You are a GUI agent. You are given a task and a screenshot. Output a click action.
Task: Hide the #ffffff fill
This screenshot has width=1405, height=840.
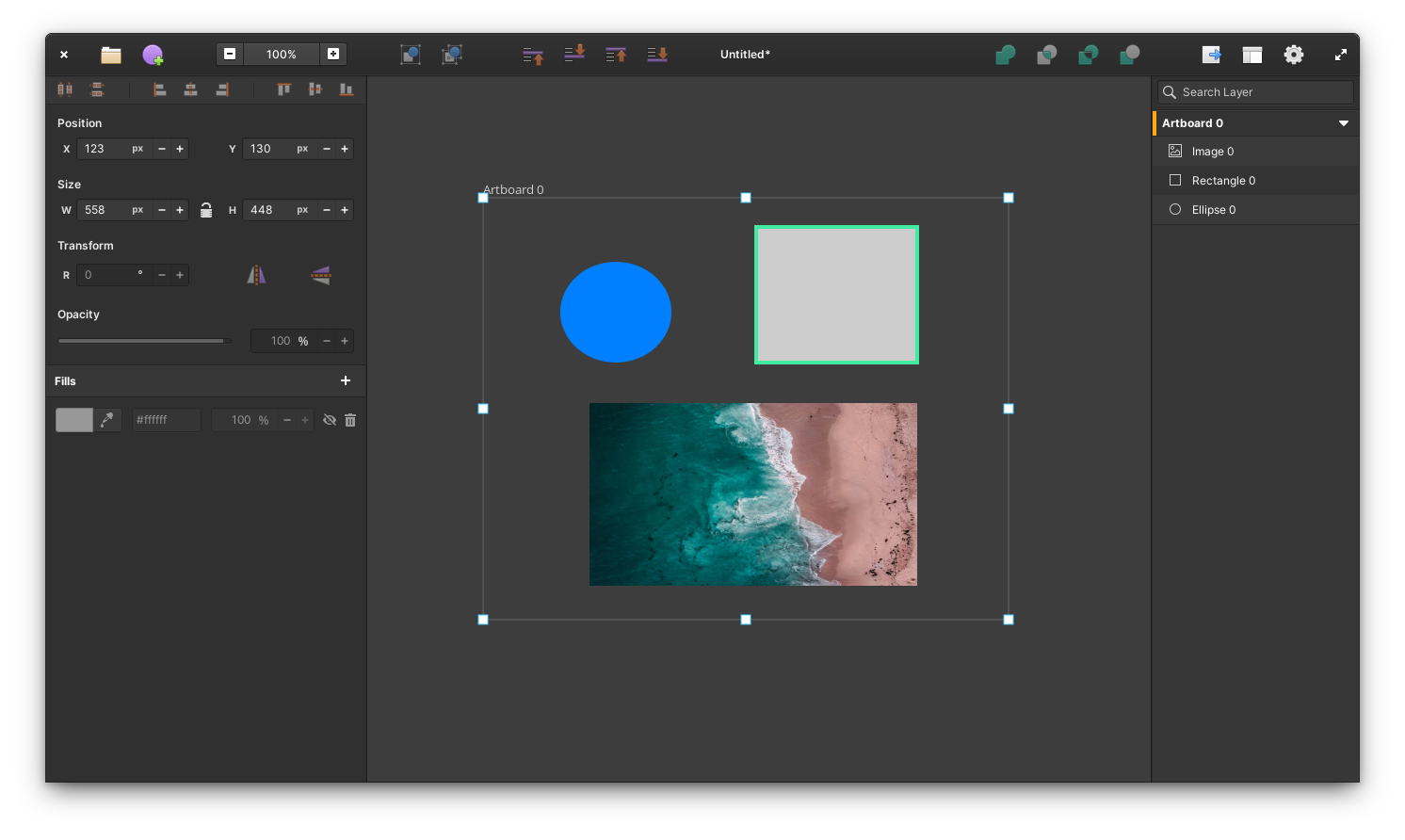(x=330, y=420)
